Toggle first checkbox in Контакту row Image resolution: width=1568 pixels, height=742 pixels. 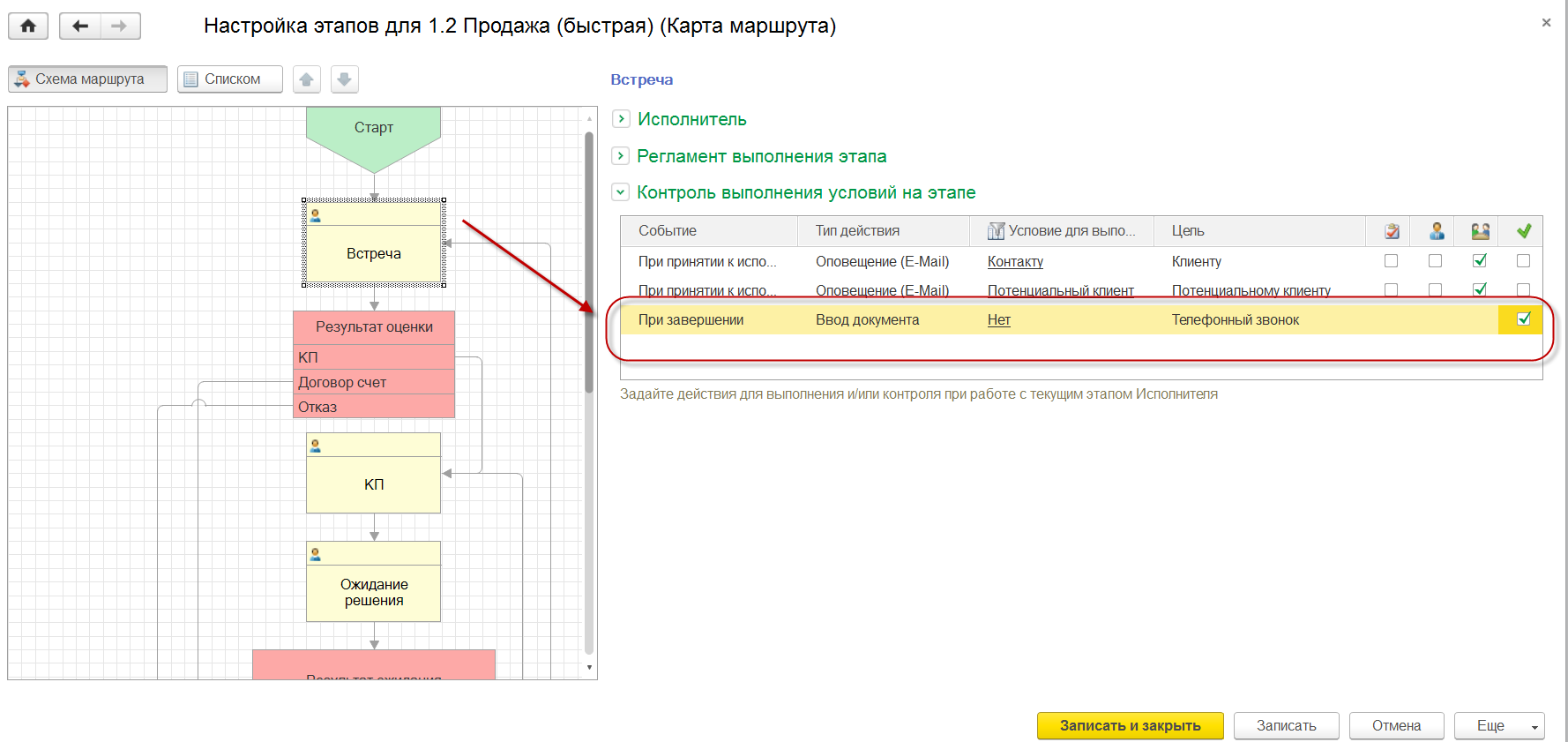1391,260
